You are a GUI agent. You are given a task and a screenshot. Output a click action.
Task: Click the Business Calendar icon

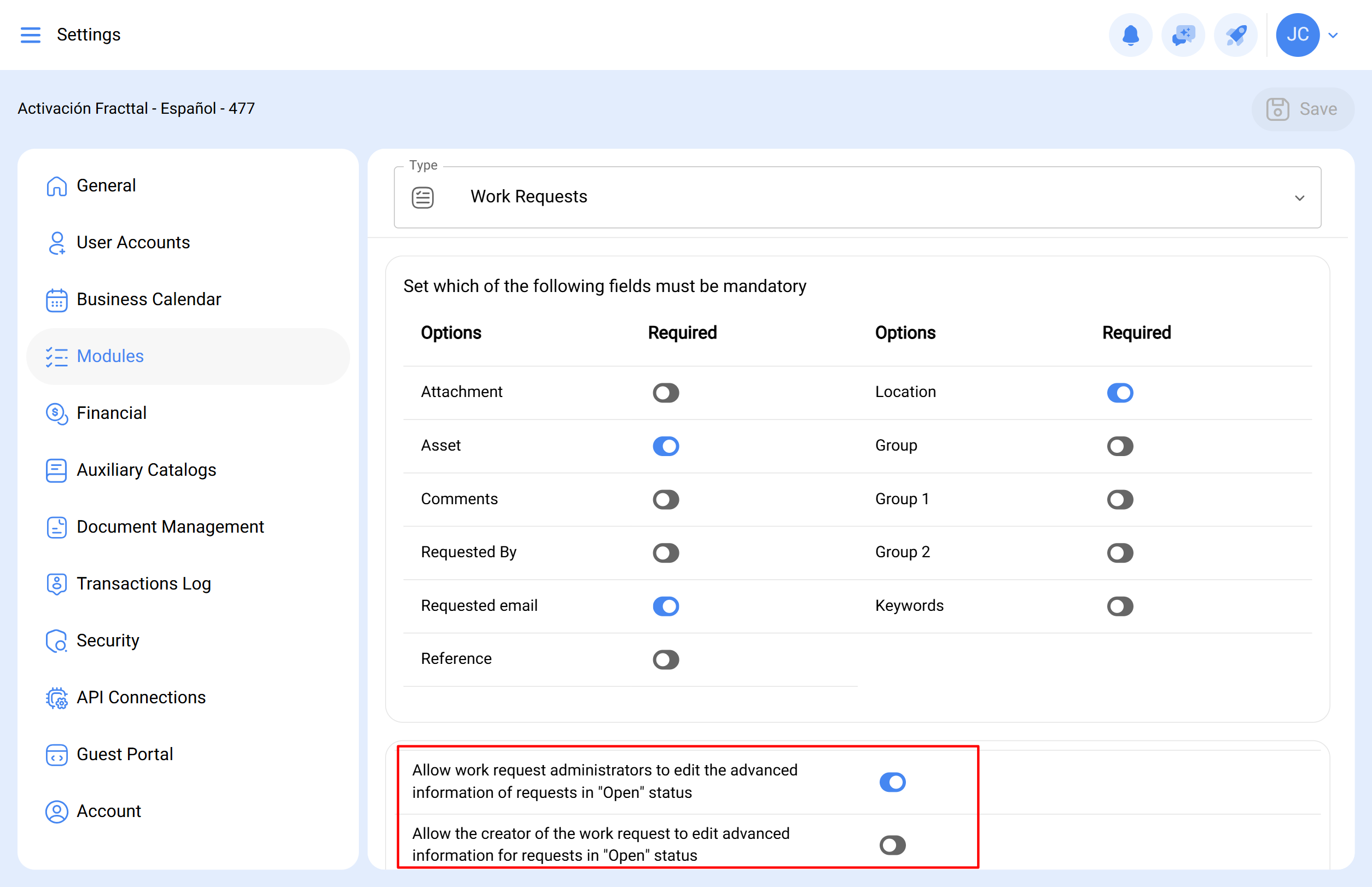pos(56,300)
